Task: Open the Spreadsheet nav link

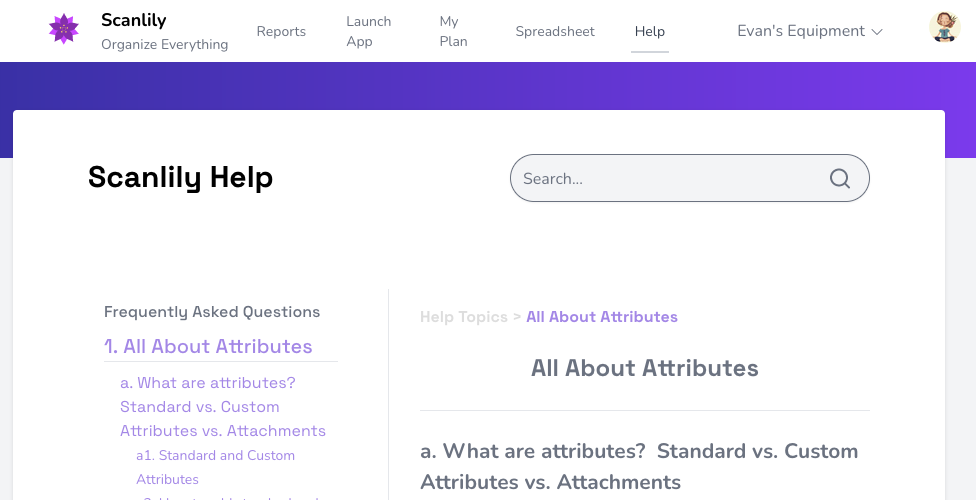Action: point(555,31)
